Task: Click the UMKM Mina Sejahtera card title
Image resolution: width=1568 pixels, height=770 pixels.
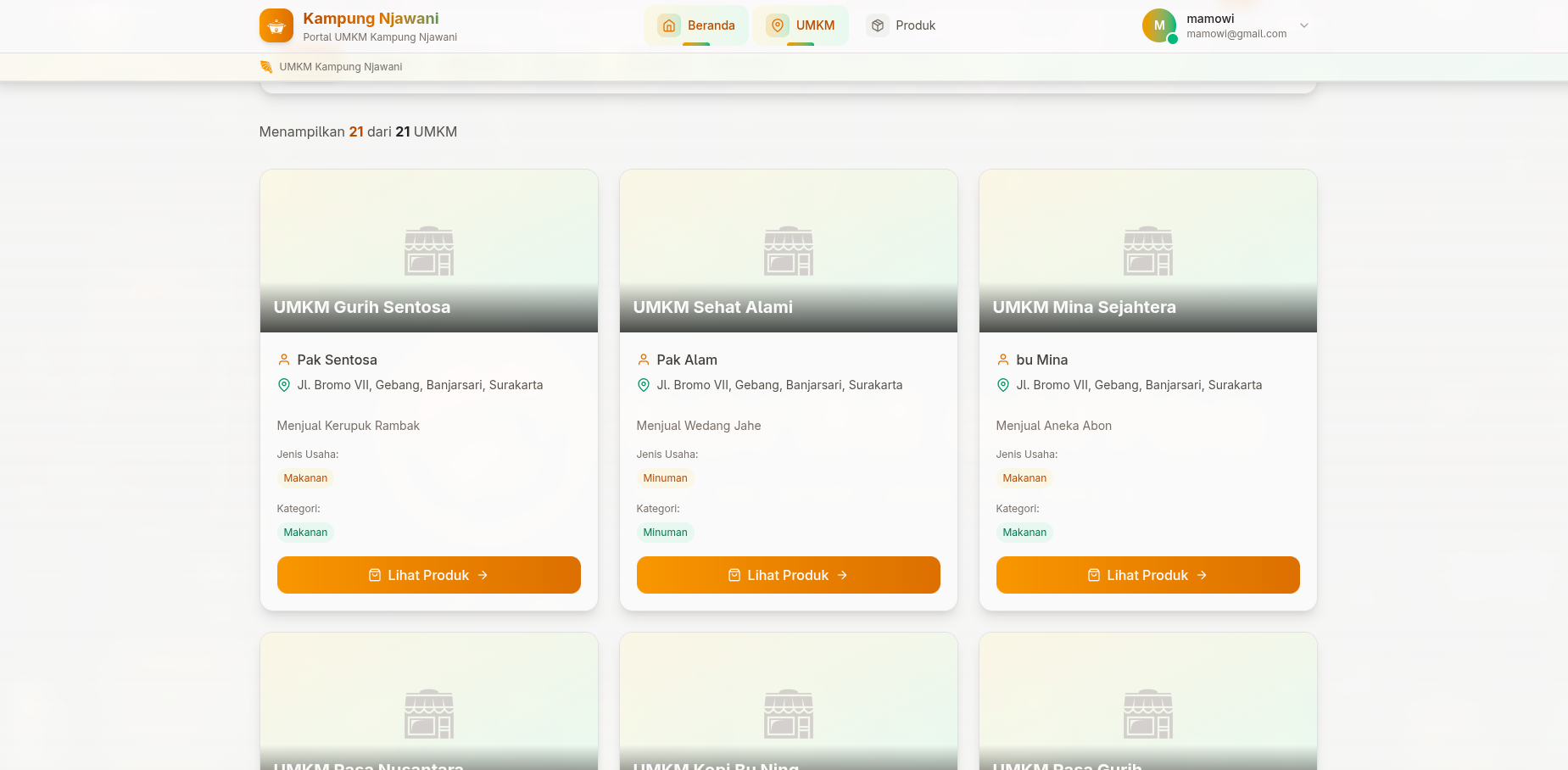Action: [x=1085, y=307]
